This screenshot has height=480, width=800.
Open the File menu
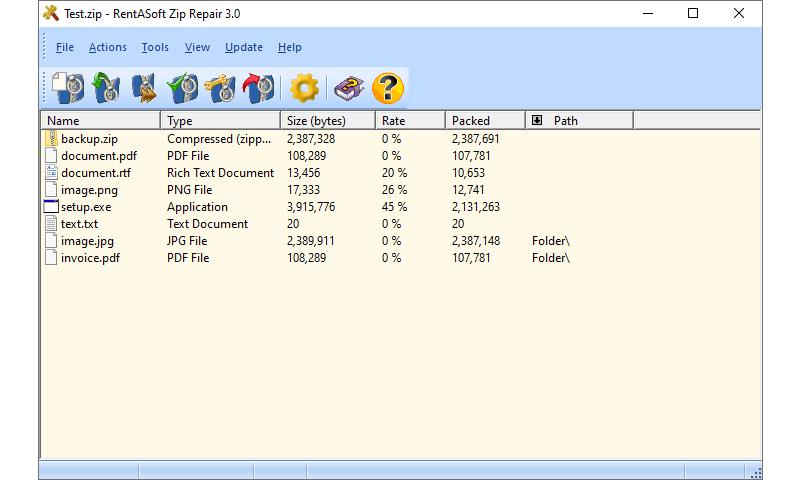tap(65, 47)
